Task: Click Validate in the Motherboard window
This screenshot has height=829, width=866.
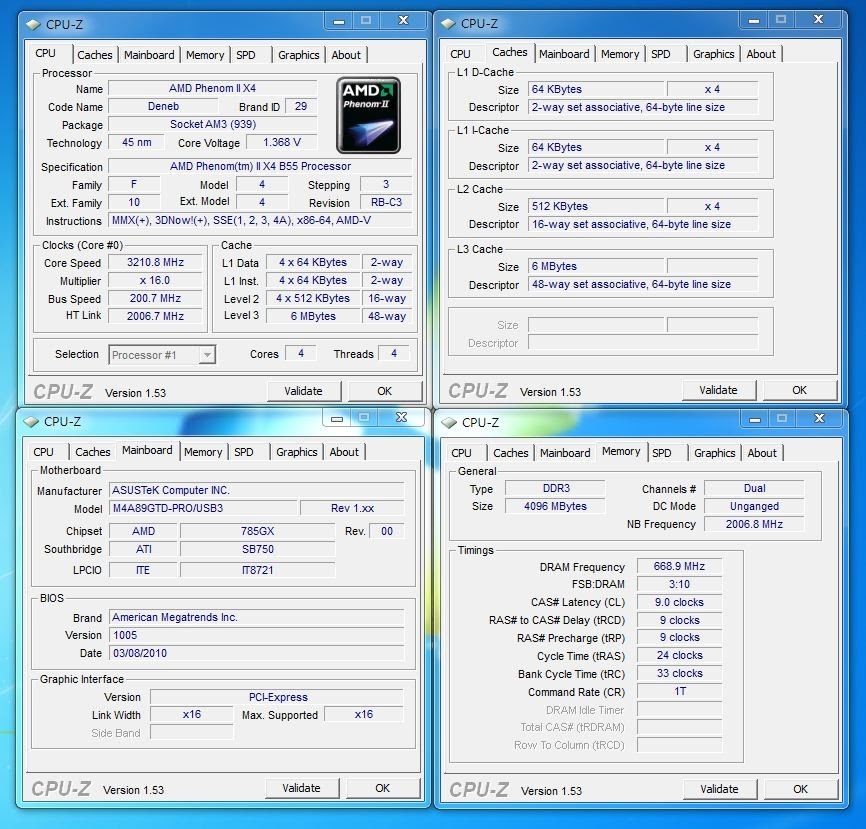Action: click(301, 788)
